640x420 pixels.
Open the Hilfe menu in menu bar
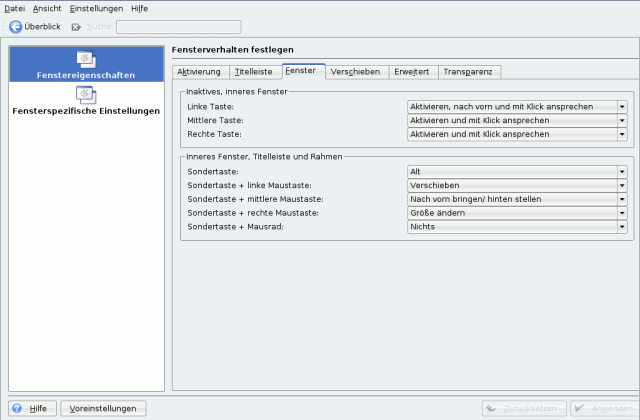(x=140, y=9)
